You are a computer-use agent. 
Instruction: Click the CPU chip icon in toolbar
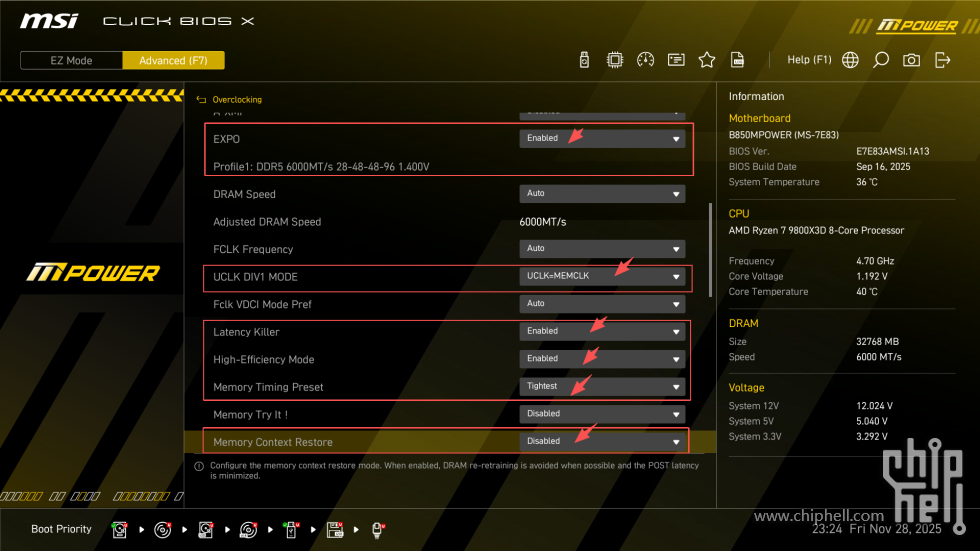615,60
